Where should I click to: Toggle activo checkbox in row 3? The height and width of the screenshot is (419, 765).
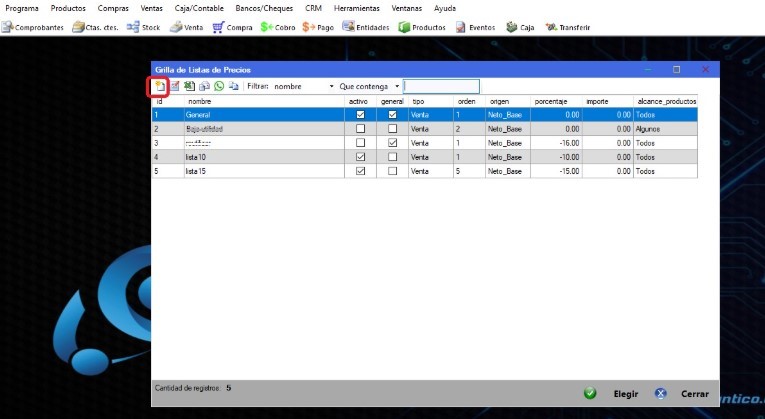coord(361,143)
